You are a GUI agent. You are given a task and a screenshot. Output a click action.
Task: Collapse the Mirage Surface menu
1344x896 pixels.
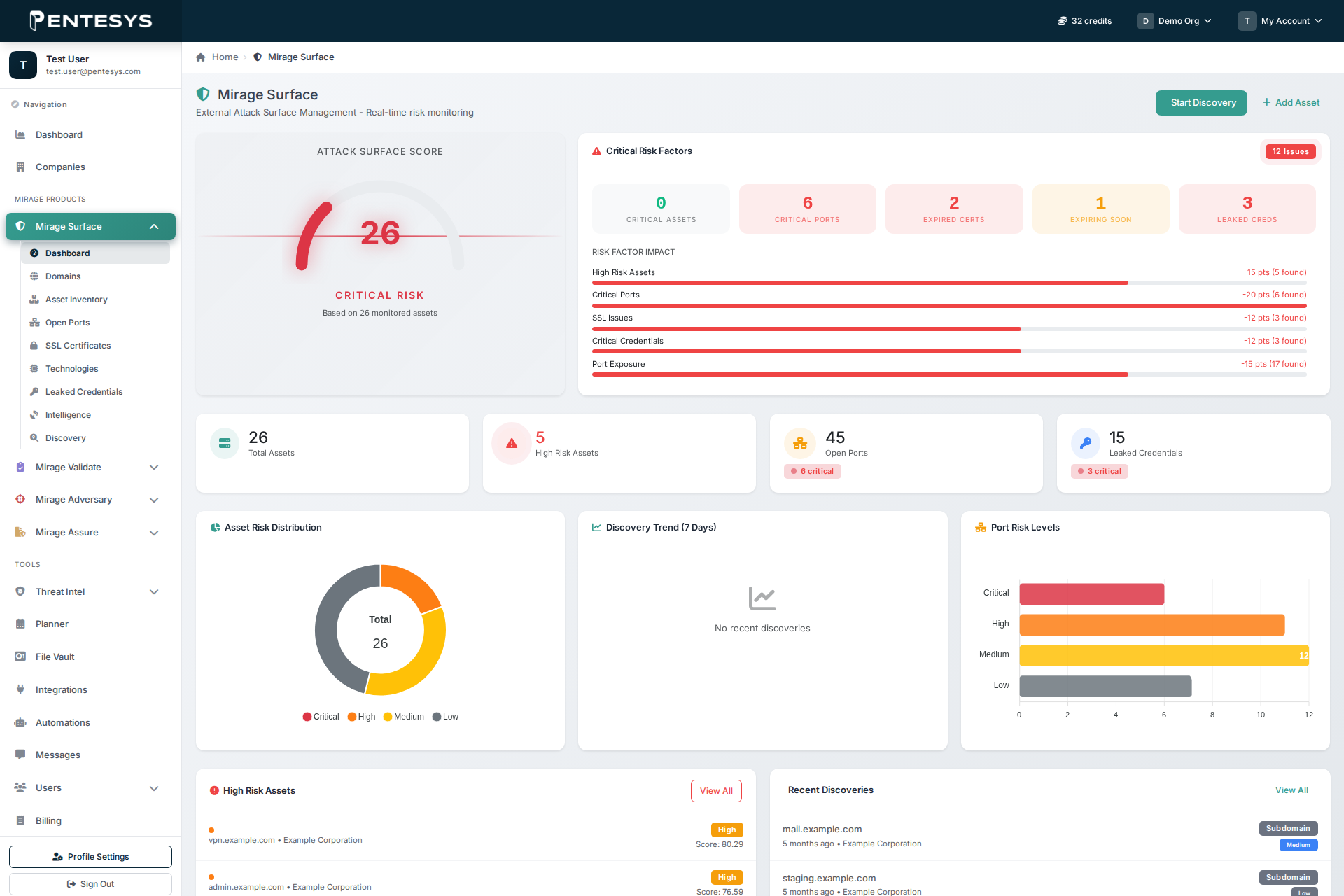click(x=154, y=226)
